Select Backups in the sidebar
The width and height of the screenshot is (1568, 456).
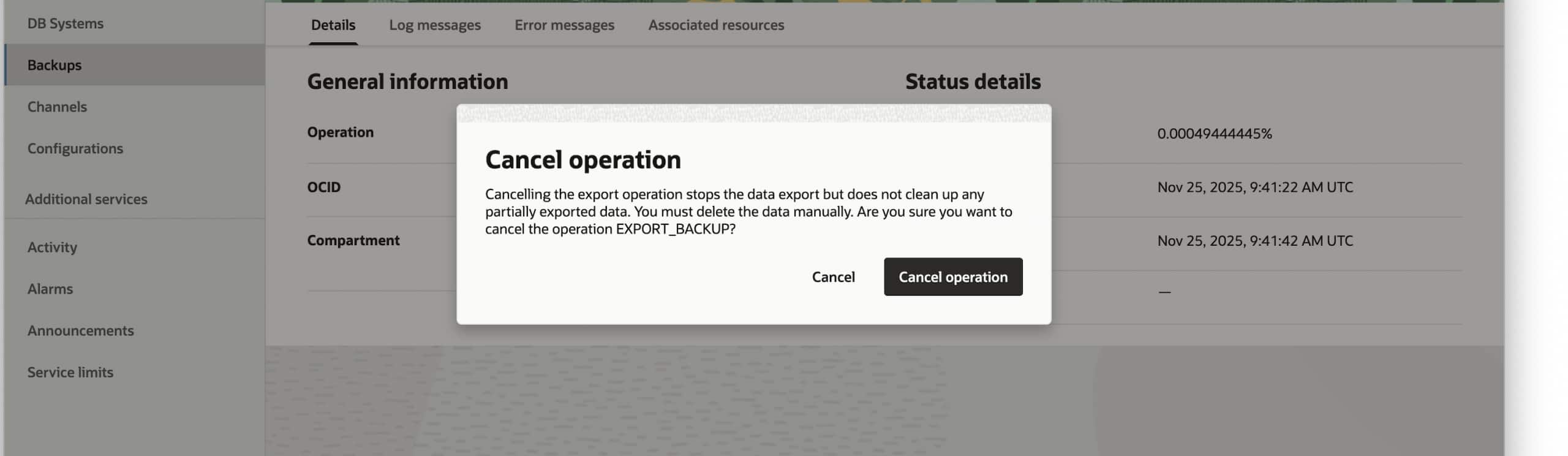[55, 65]
